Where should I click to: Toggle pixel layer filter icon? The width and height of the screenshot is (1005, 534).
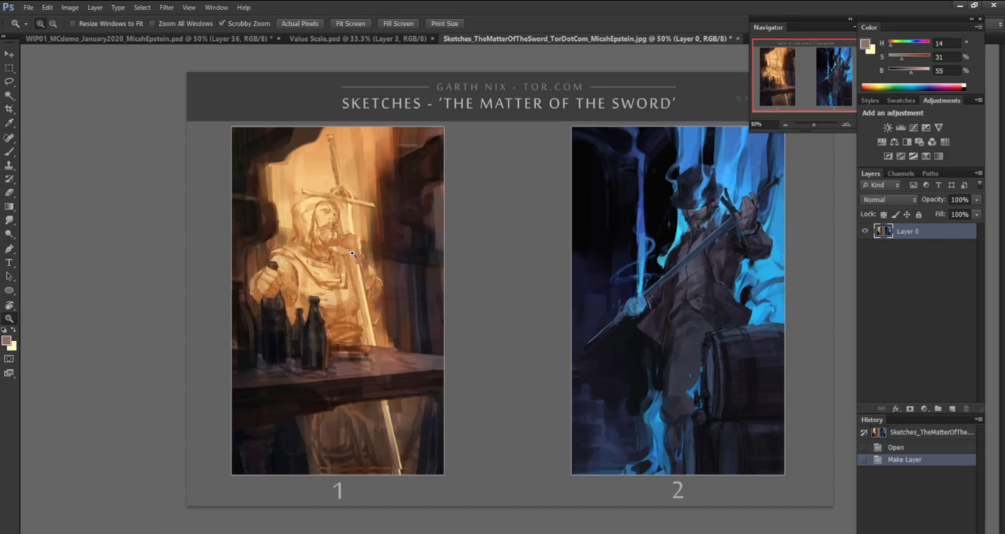[x=913, y=185]
